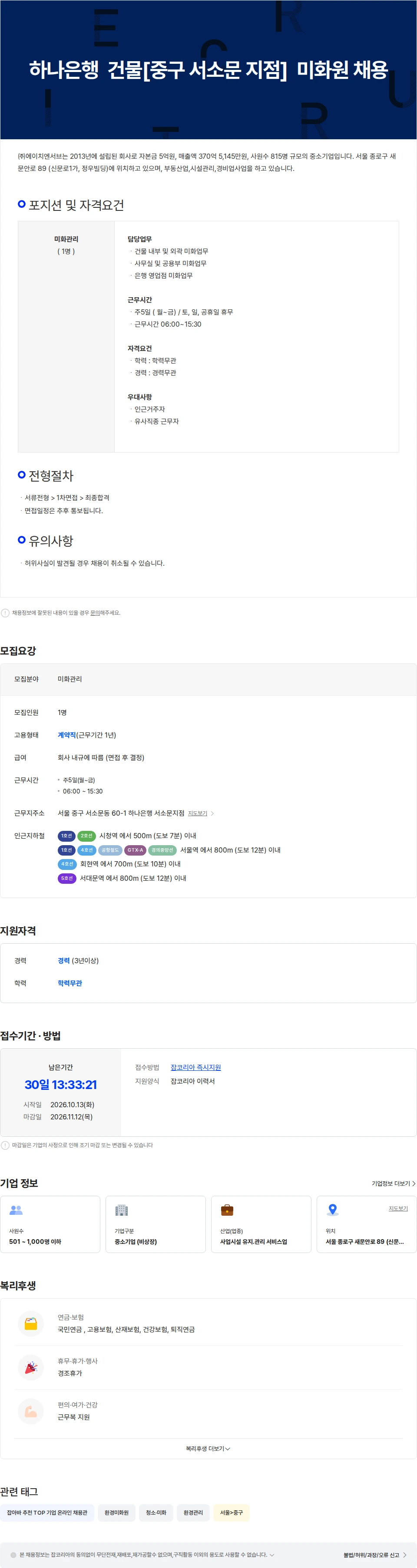Image resolution: width=417 pixels, height=1568 pixels.
Task: Click the 마감일 2026.11.12(목) date
Action: [72, 1116]
